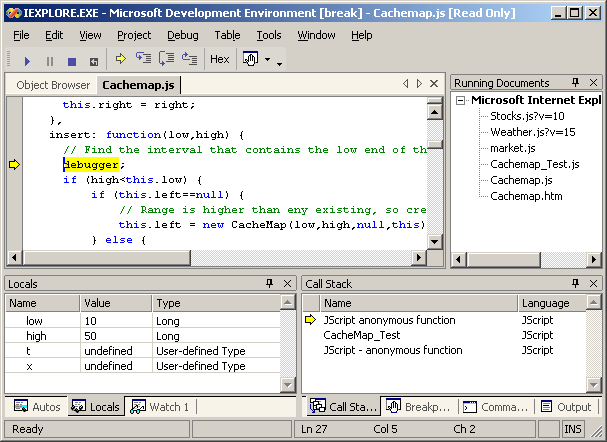Close the Call Stack panel
607x442 pixels.
(x=593, y=284)
